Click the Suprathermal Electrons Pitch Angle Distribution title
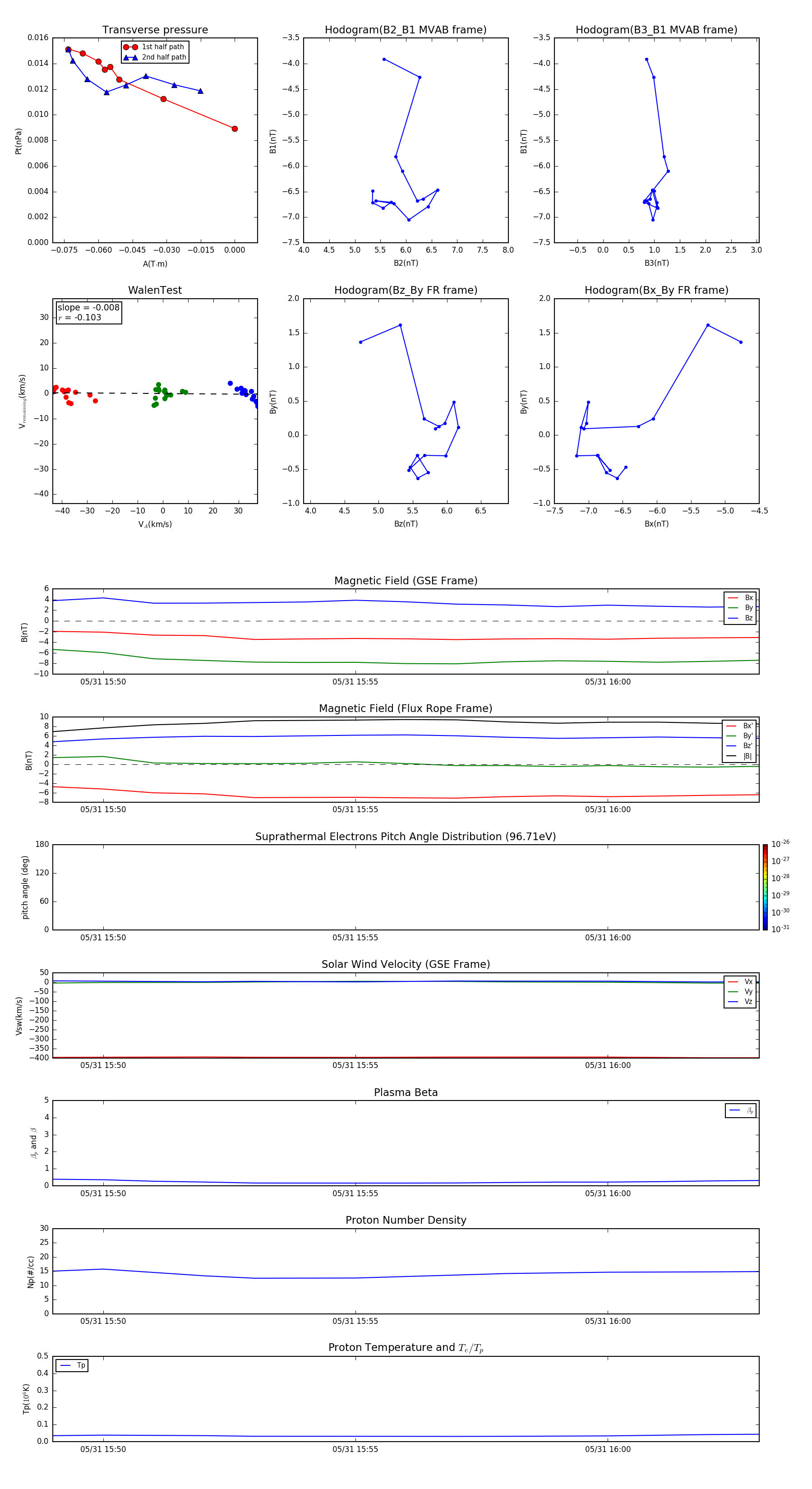 click(x=406, y=837)
